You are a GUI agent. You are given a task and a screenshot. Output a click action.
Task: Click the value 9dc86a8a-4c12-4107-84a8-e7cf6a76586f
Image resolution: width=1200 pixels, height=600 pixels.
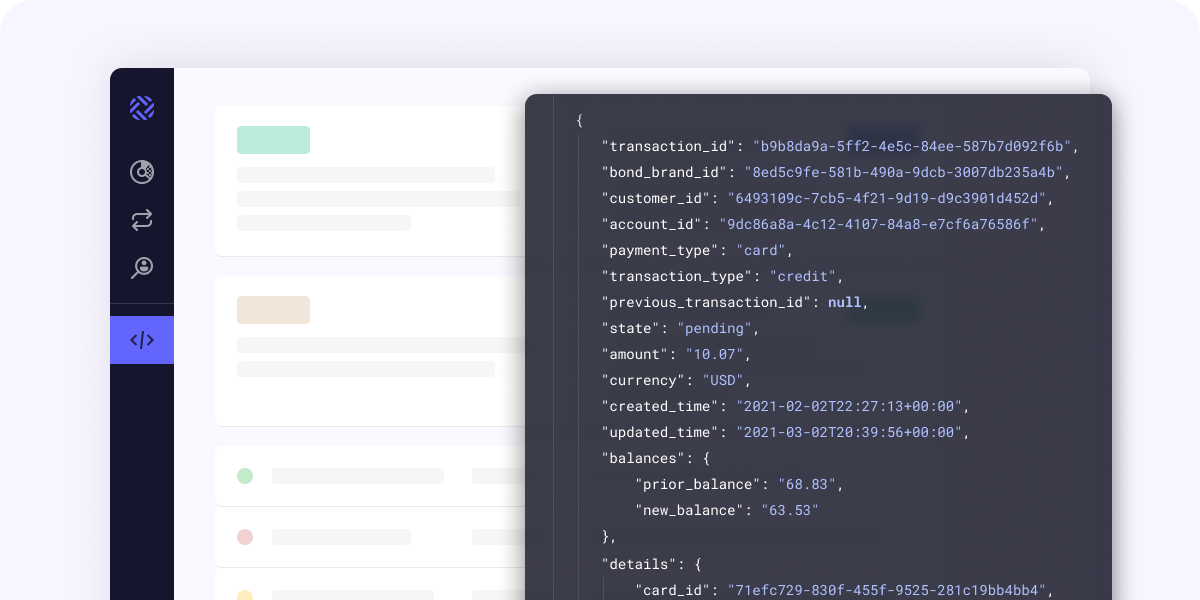tap(878, 224)
